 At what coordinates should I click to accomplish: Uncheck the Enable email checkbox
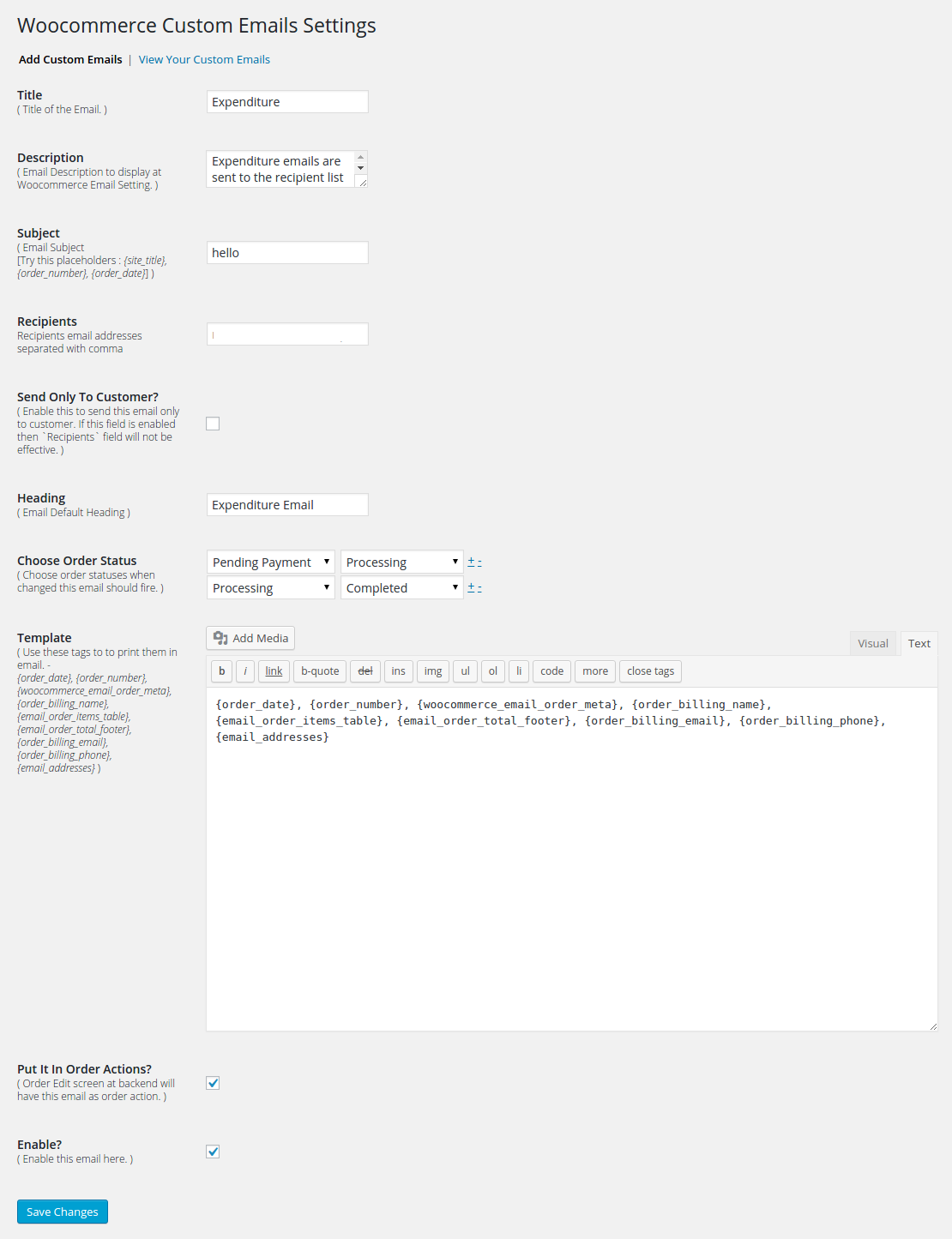click(213, 1152)
